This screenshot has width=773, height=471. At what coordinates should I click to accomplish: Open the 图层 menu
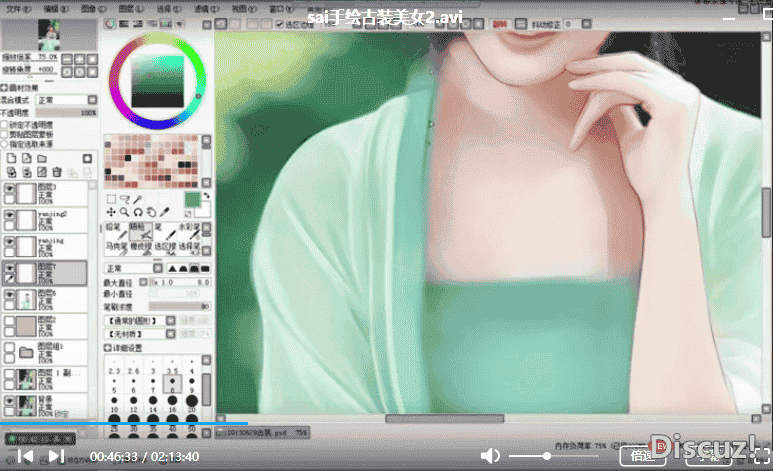(x=131, y=8)
